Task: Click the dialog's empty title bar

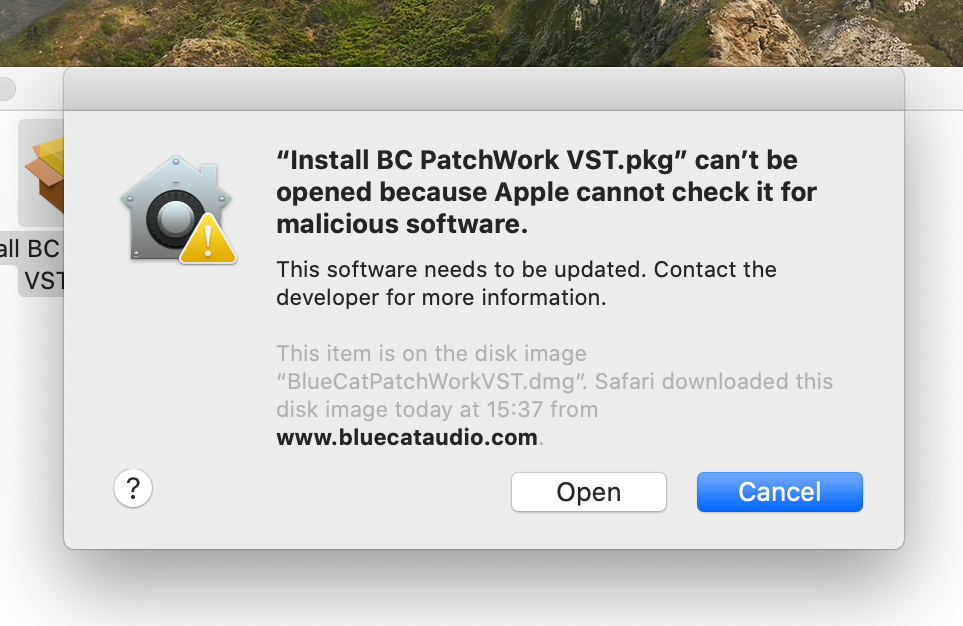Action: click(484, 90)
